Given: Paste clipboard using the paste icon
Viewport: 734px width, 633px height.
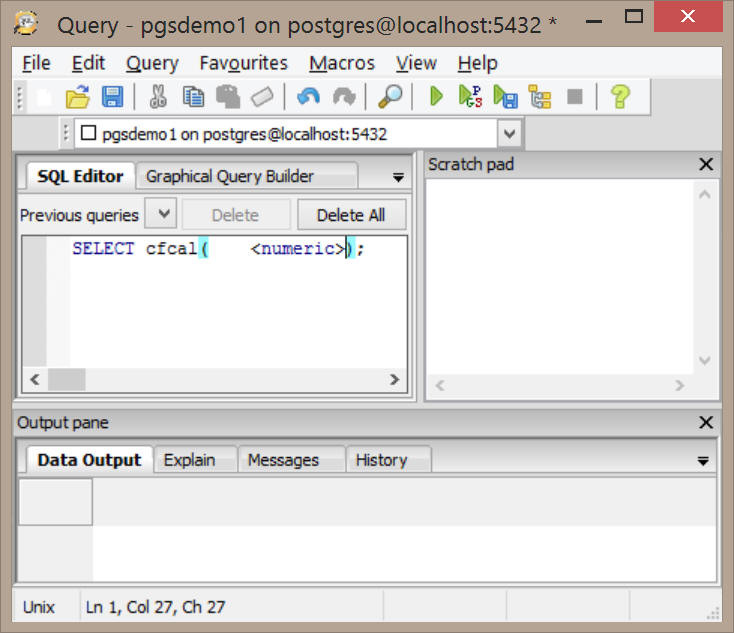Looking at the screenshot, I should [228, 97].
